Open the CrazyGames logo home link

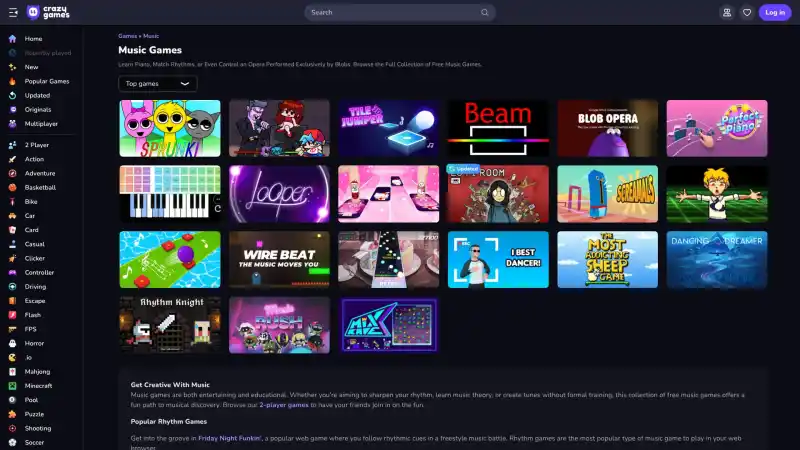[x=48, y=12]
